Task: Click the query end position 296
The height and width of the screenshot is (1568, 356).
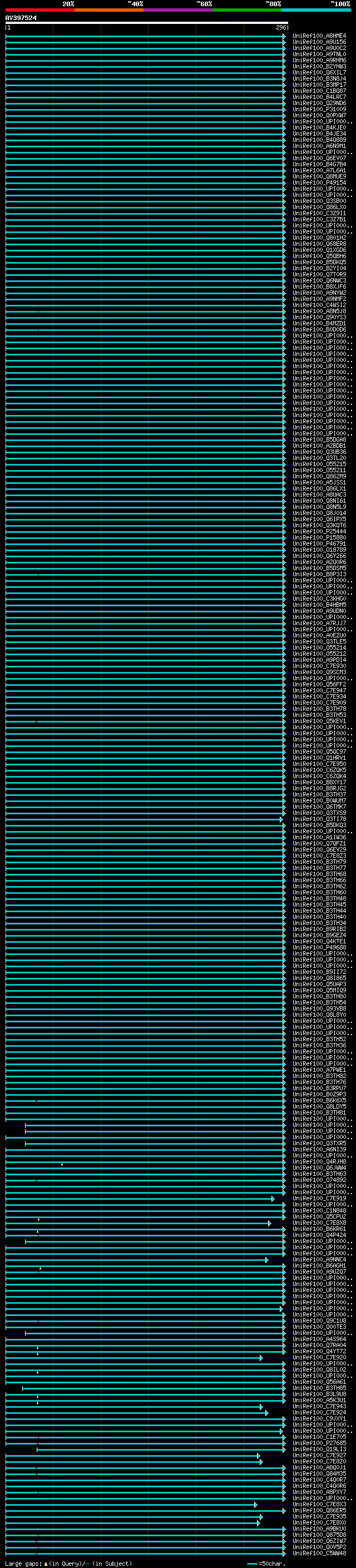Action: (x=281, y=27)
